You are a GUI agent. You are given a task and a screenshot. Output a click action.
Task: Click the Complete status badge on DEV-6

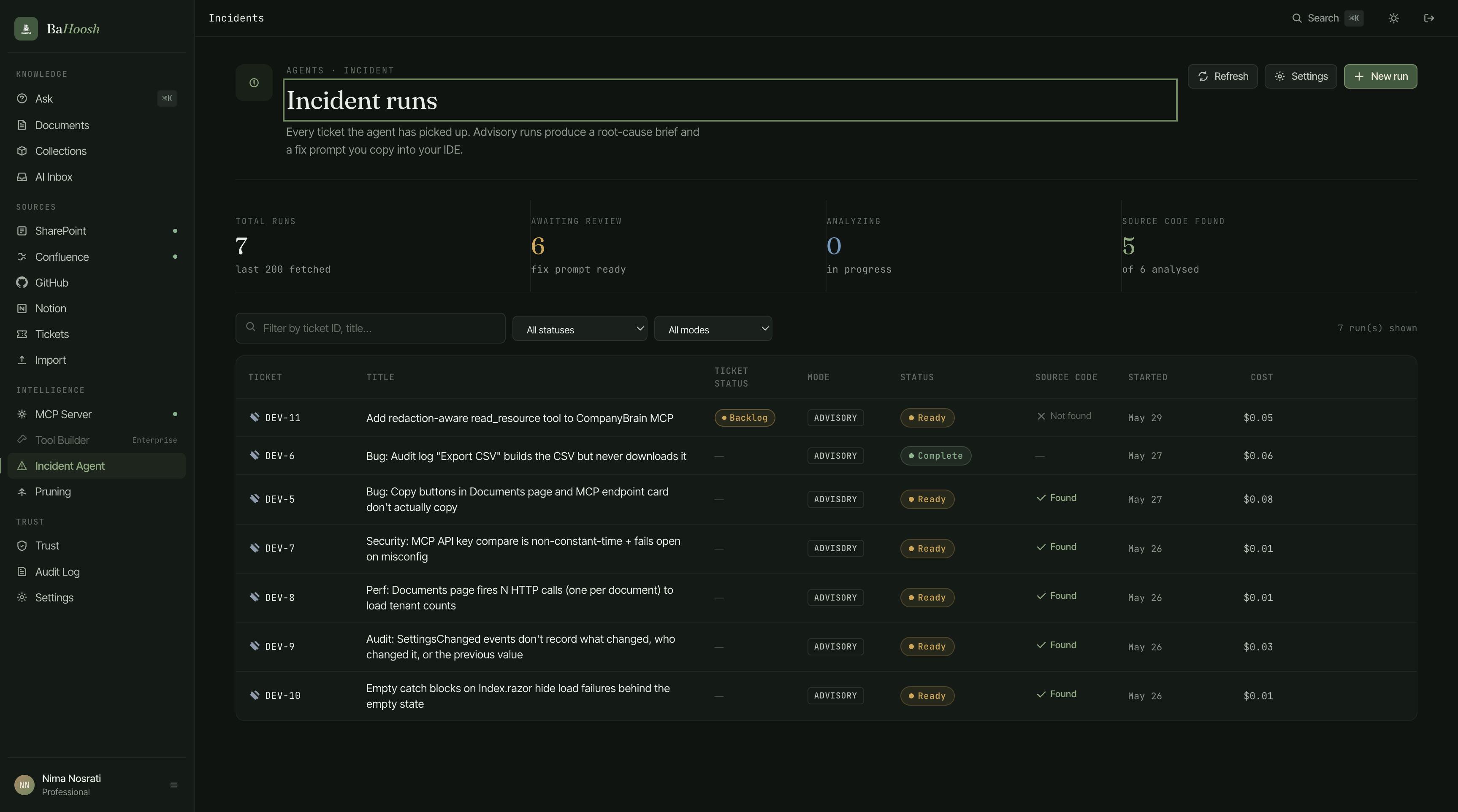(935, 455)
